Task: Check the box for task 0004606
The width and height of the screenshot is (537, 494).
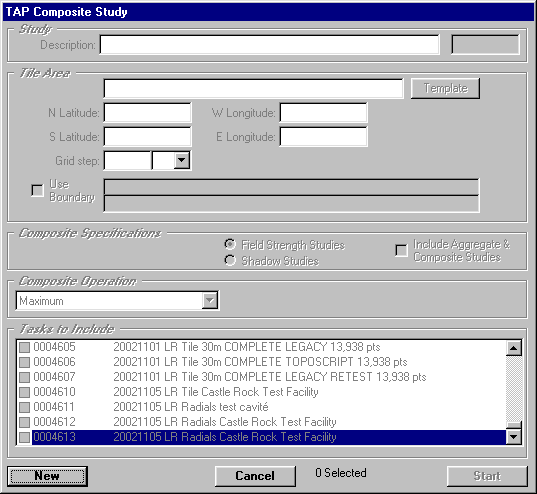Action: click(x=24, y=362)
